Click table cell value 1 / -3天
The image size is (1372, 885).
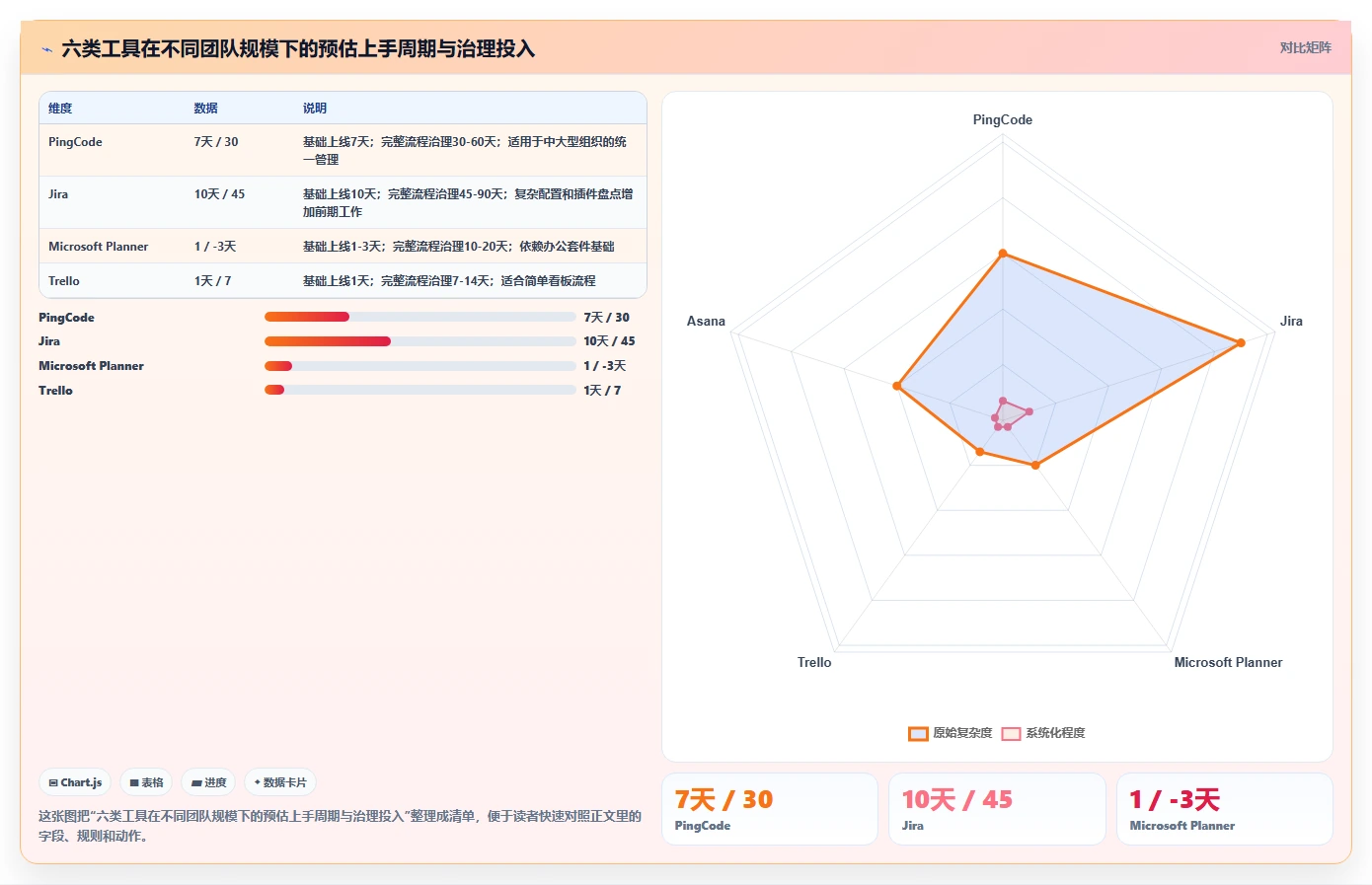tap(215, 247)
